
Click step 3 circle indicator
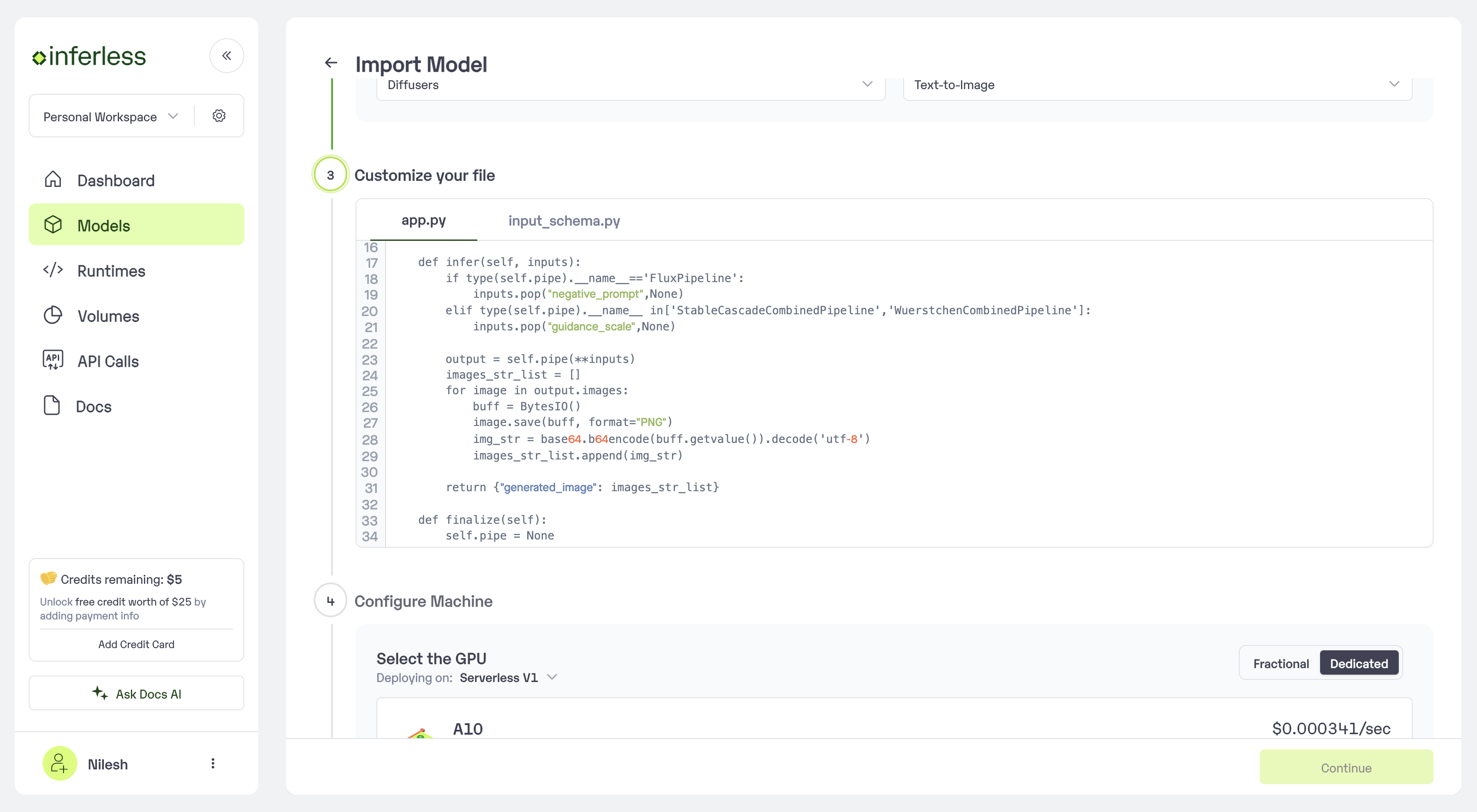[x=330, y=175]
